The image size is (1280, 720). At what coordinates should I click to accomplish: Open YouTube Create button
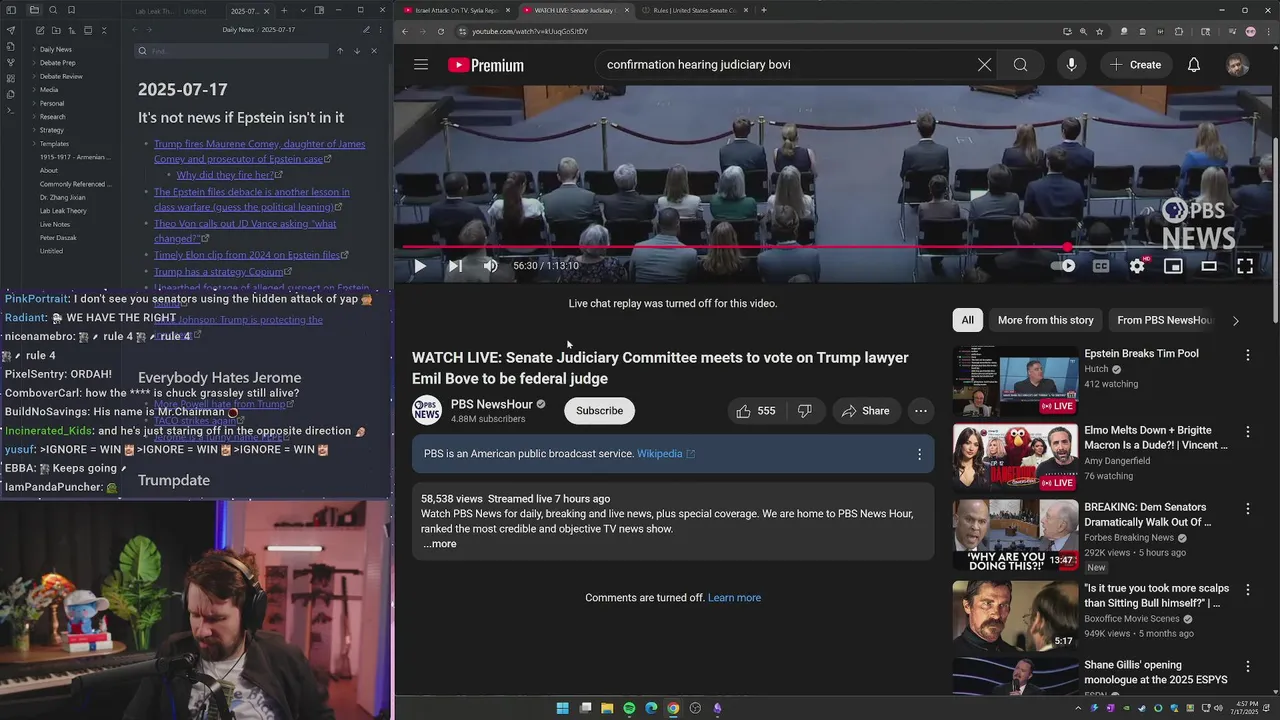1135,65
